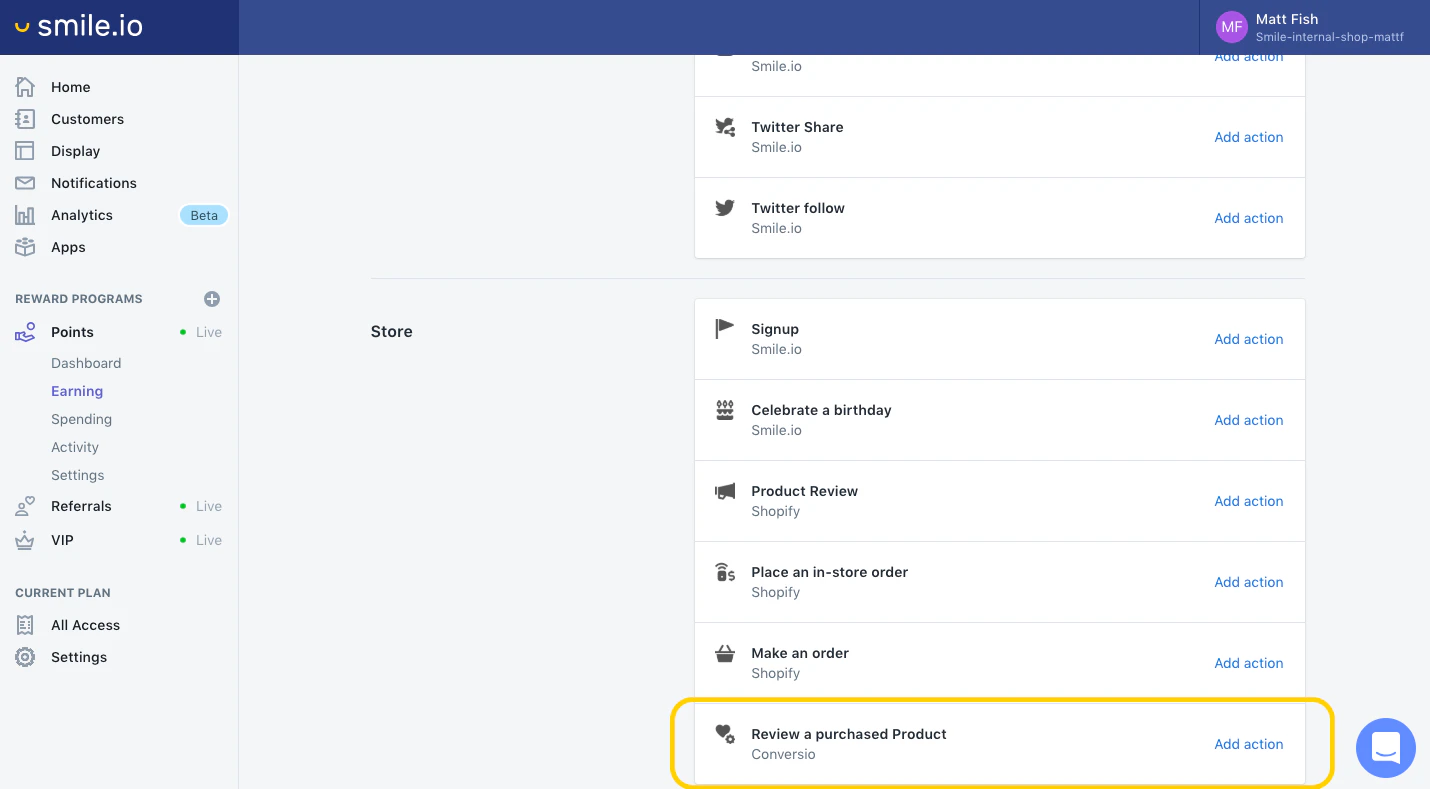Click the Twitter follow bird icon
The height and width of the screenshot is (789, 1430).
point(725,208)
